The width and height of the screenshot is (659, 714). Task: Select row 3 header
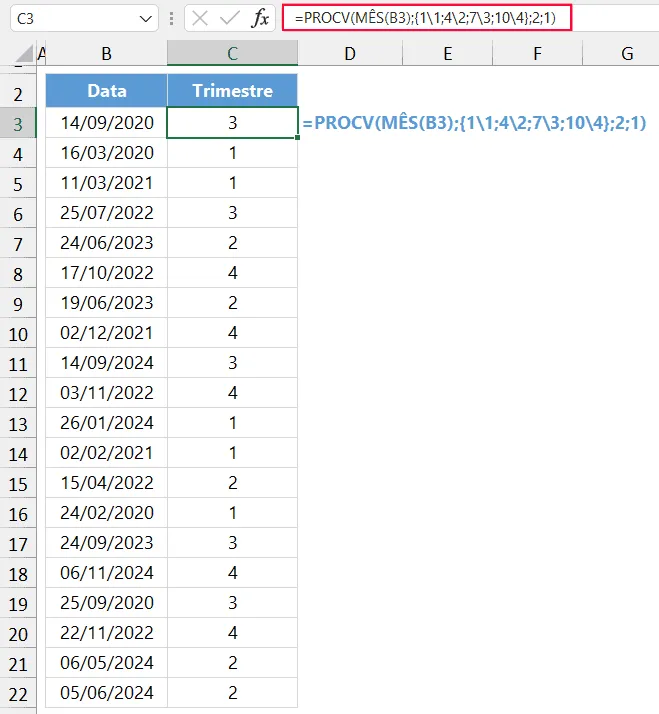(18, 123)
